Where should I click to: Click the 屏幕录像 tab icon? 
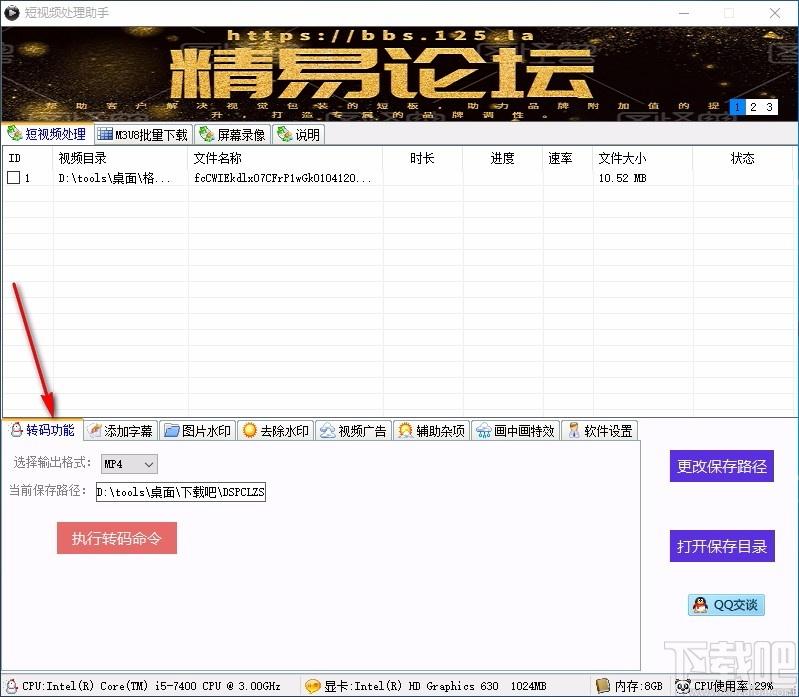tap(206, 134)
